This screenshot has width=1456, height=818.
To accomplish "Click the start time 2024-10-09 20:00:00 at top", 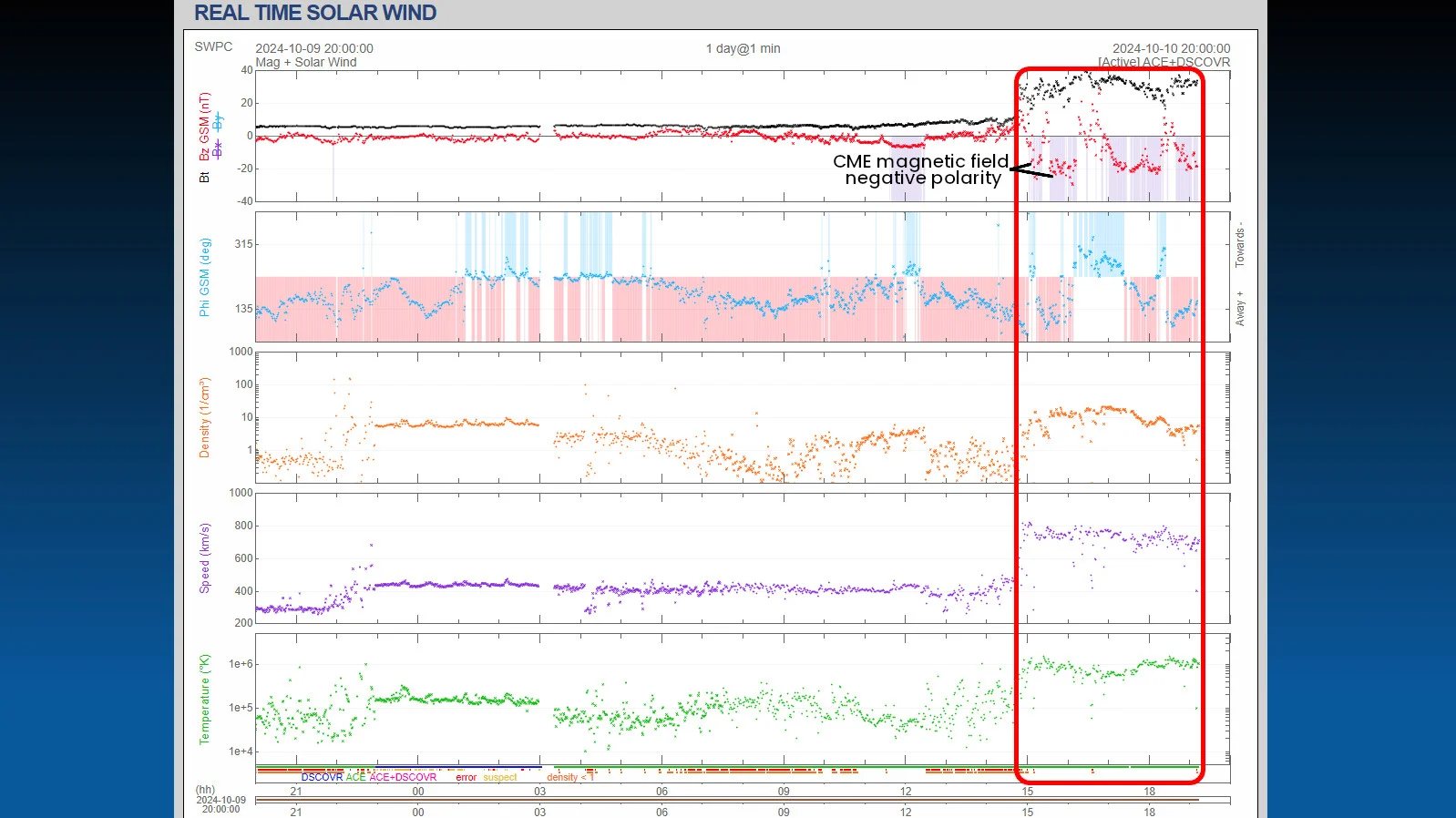I will point(314,48).
